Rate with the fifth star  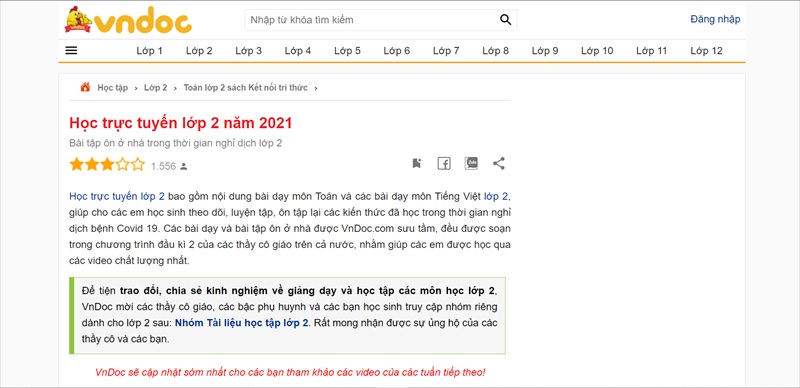click(138, 164)
